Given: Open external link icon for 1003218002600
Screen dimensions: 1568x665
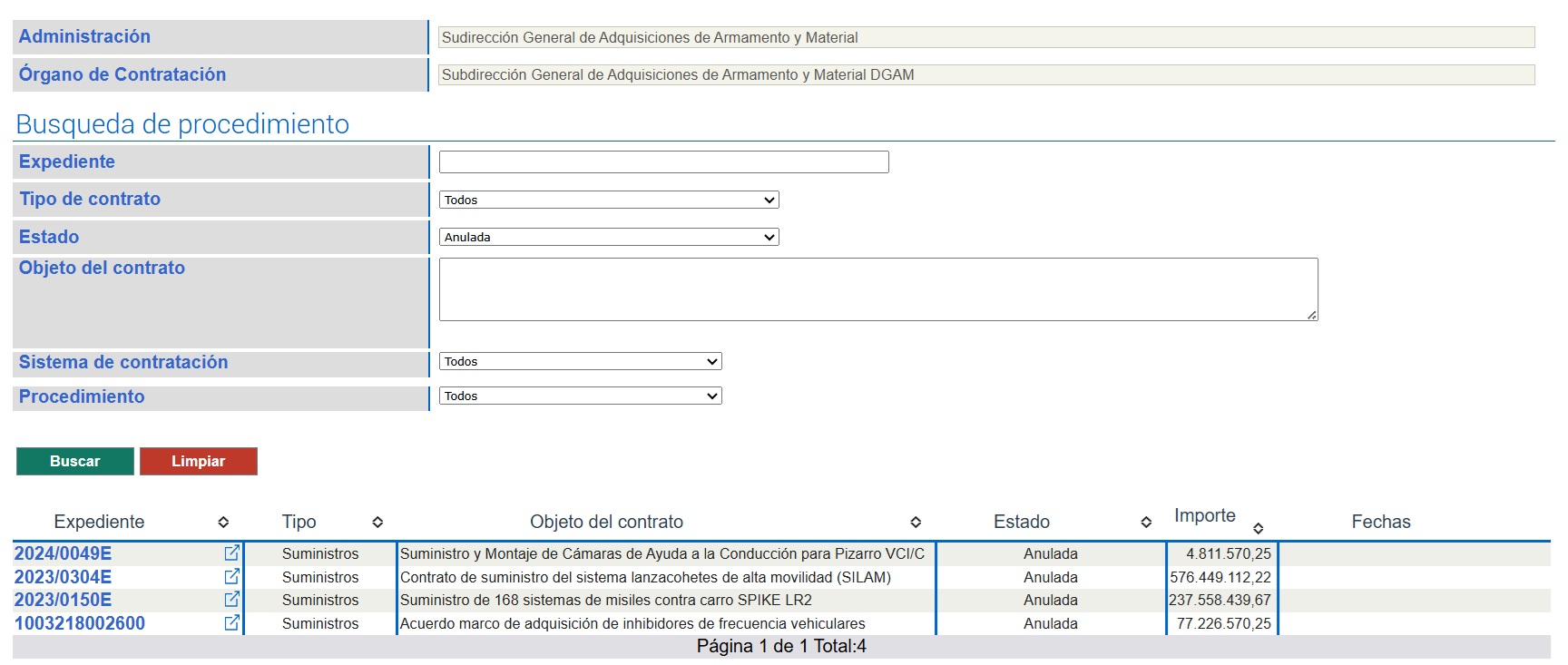Looking at the screenshot, I should point(231,622).
